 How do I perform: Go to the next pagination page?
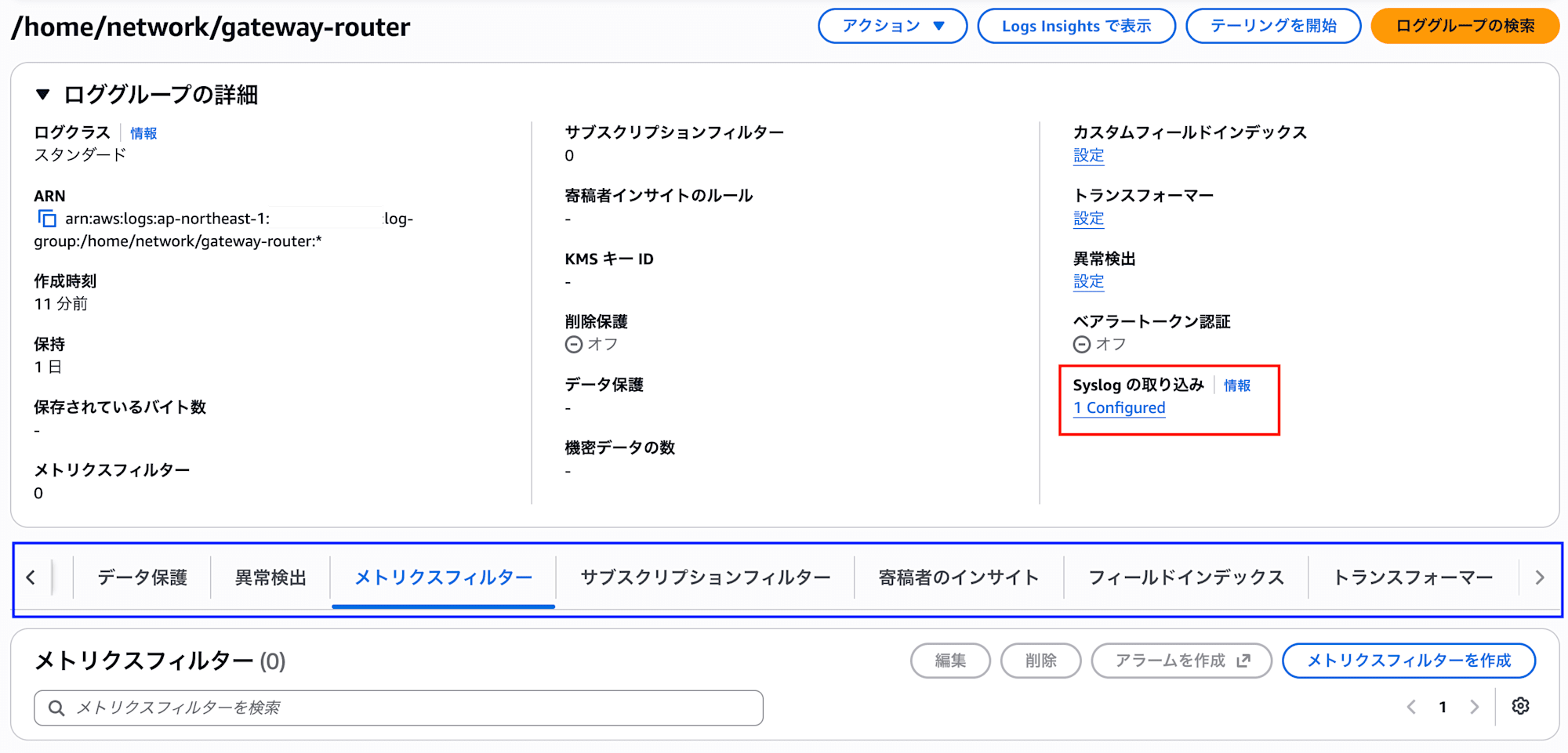coord(1474,707)
